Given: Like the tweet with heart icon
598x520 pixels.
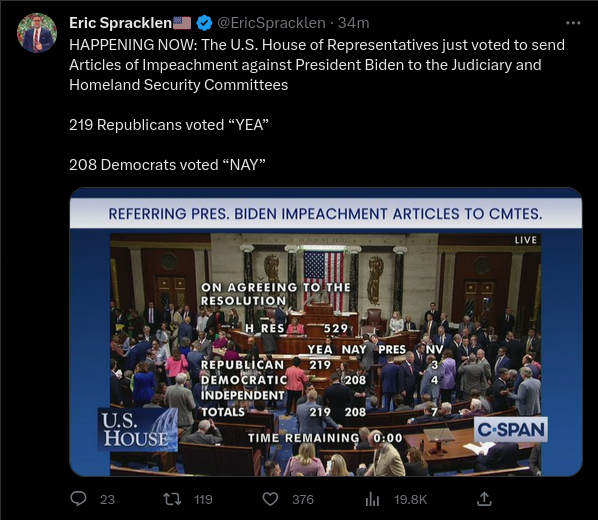Looking at the screenshot, I should tap(270, 499).
